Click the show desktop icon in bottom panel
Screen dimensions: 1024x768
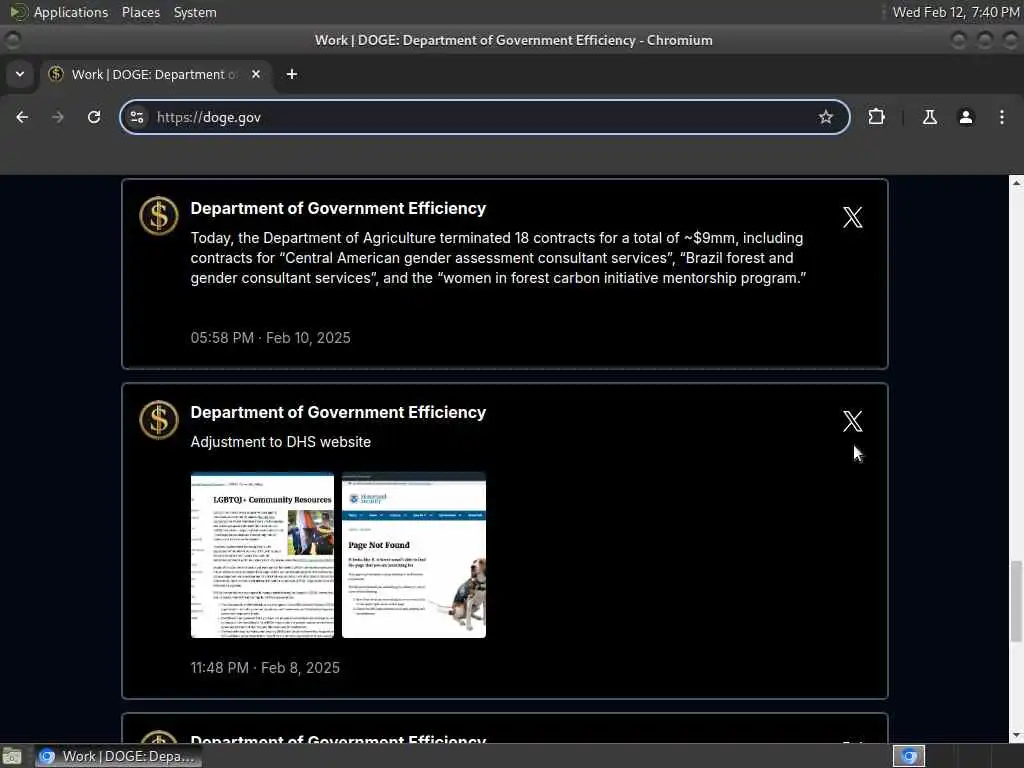tap(12, 756)
